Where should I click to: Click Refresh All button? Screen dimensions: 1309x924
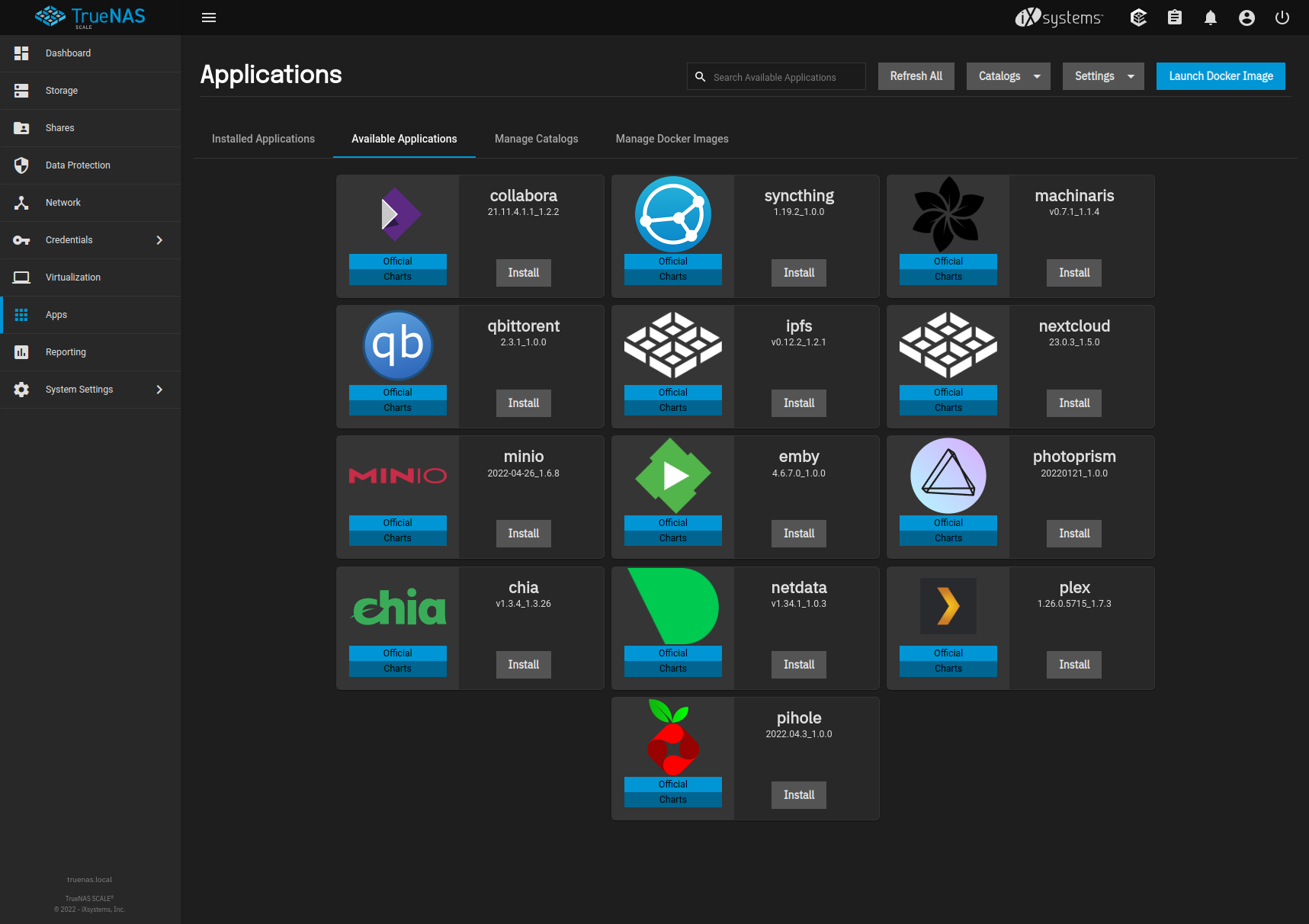pyautogui.click(x=916, y=76)
